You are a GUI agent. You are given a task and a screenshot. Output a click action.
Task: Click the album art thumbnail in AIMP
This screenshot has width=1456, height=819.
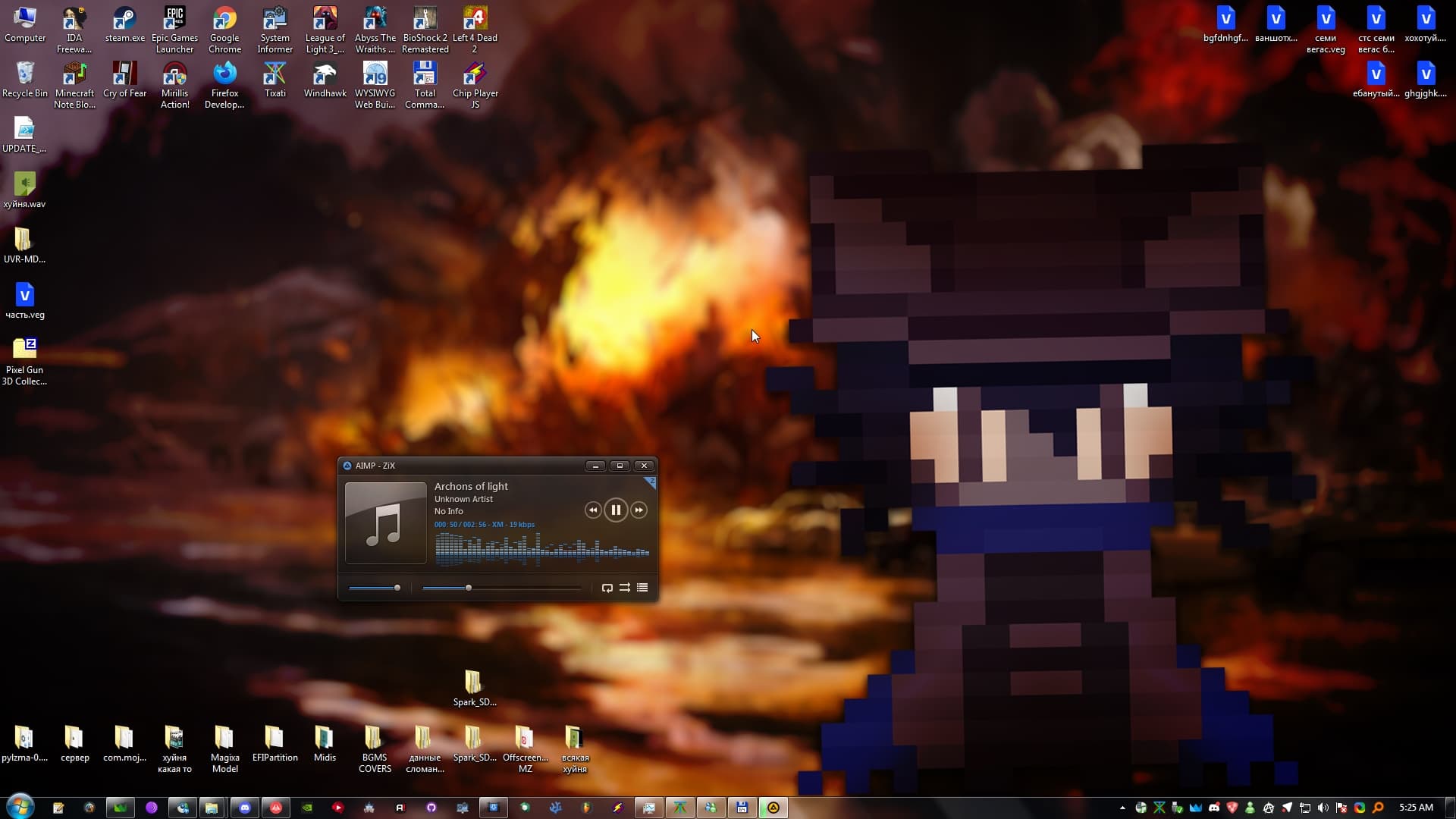(x=385, y=522)
